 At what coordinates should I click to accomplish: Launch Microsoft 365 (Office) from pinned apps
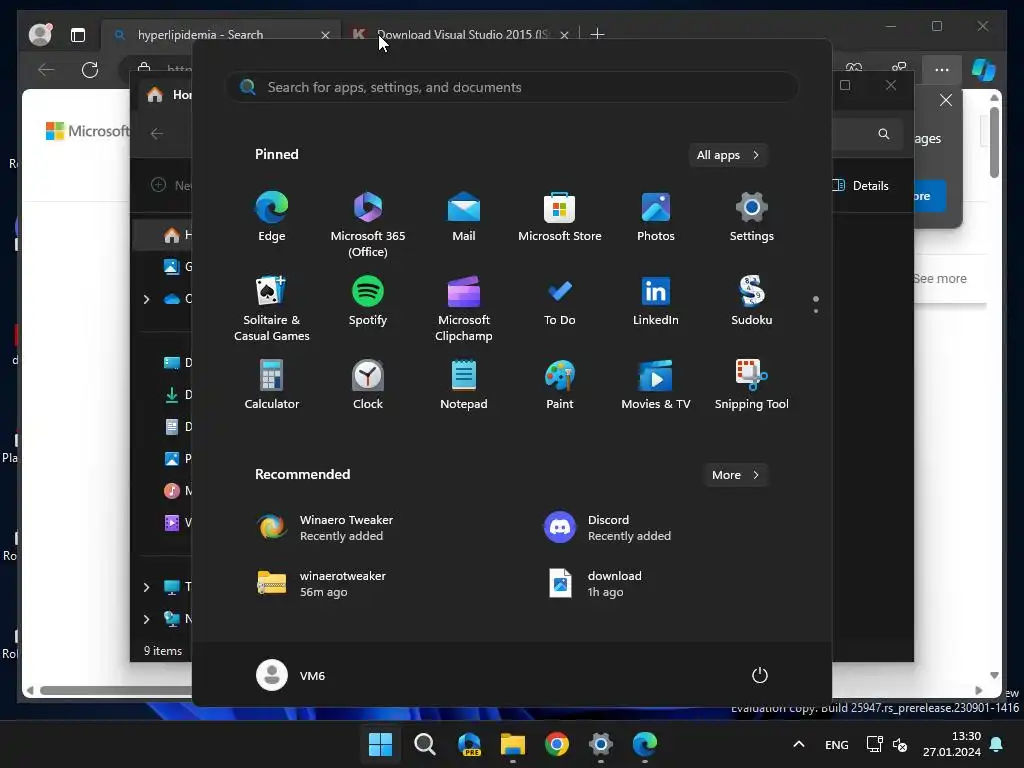point(368,224)
